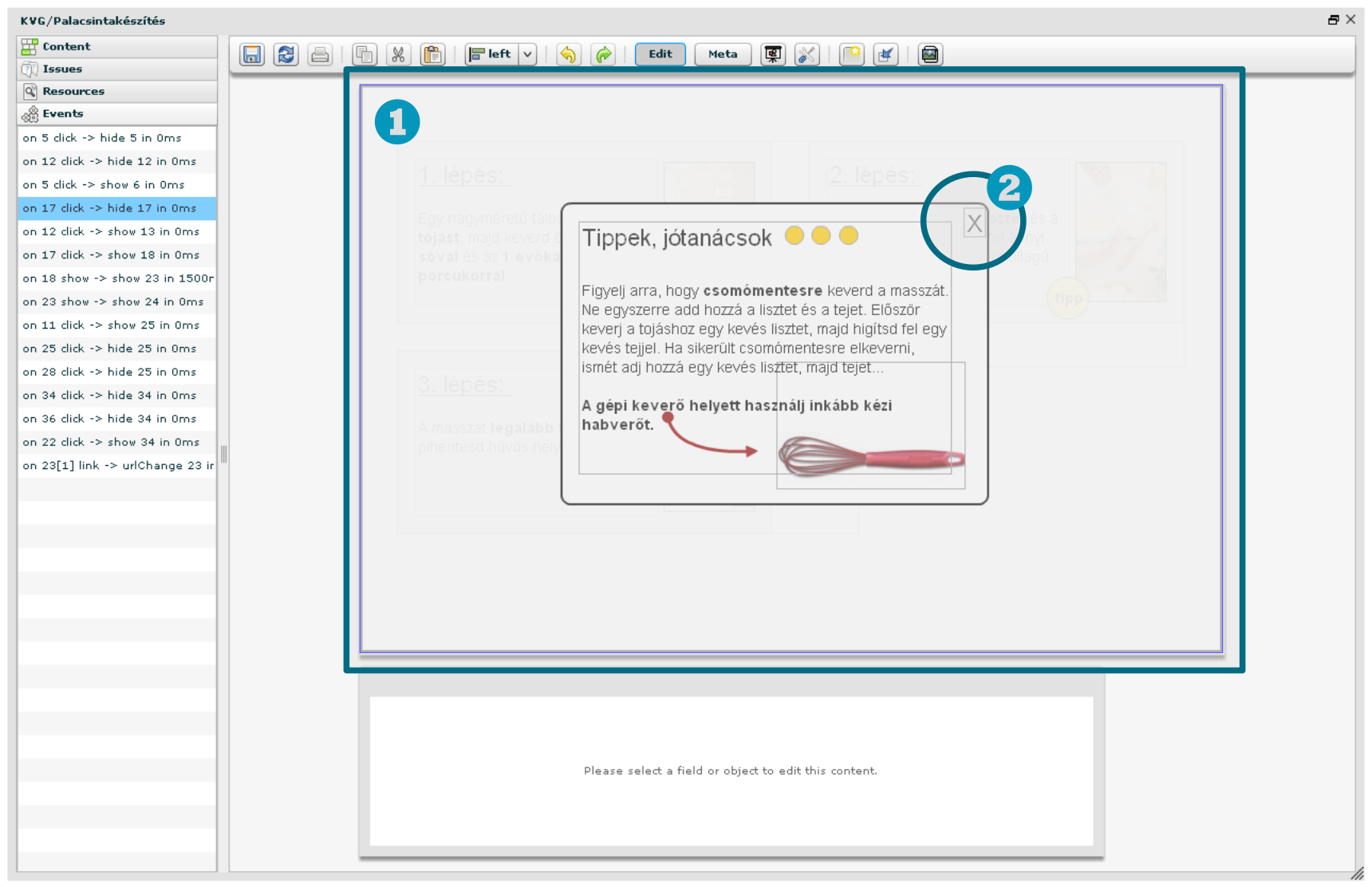Click the Paste clipboard icon
This screenshot has height=887, width=1372.
pyautogui.click(x=432, y=54)
